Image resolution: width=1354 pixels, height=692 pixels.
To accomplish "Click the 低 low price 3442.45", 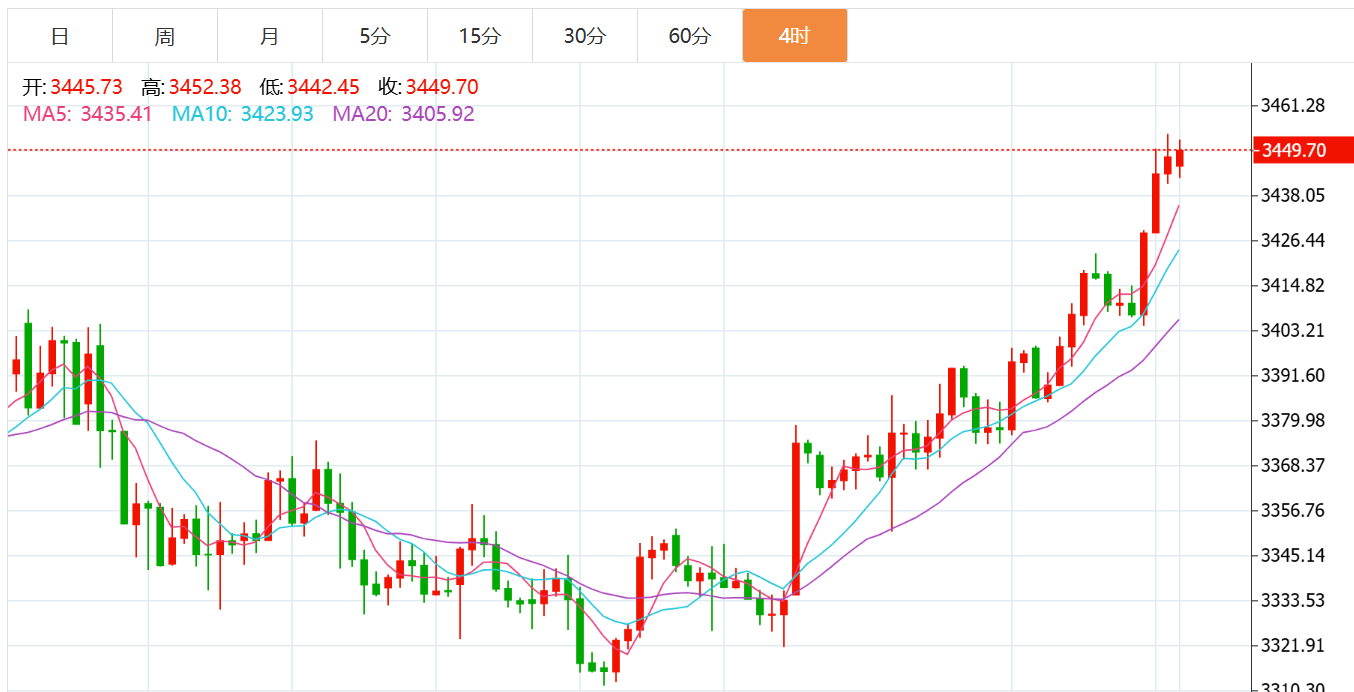I will pos(323,87).
